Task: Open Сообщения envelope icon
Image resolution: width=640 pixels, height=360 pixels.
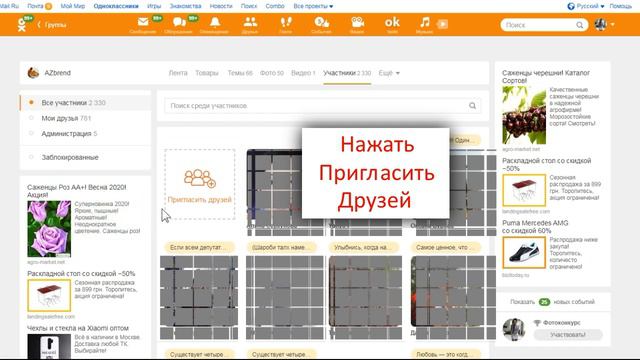Action: pos(143,22)
